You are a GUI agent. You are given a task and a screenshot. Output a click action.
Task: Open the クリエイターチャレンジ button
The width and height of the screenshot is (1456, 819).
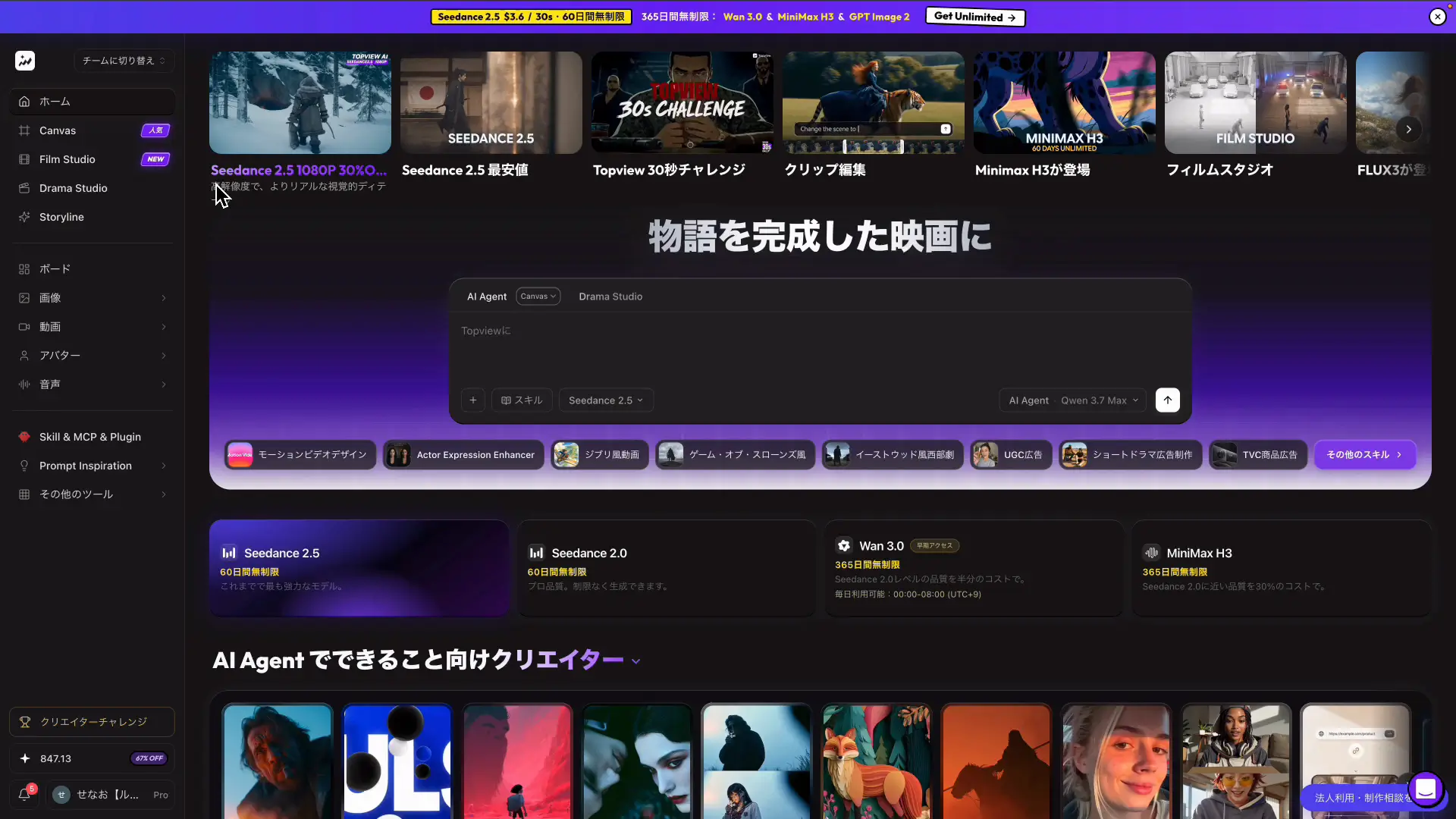pos(93,722)
